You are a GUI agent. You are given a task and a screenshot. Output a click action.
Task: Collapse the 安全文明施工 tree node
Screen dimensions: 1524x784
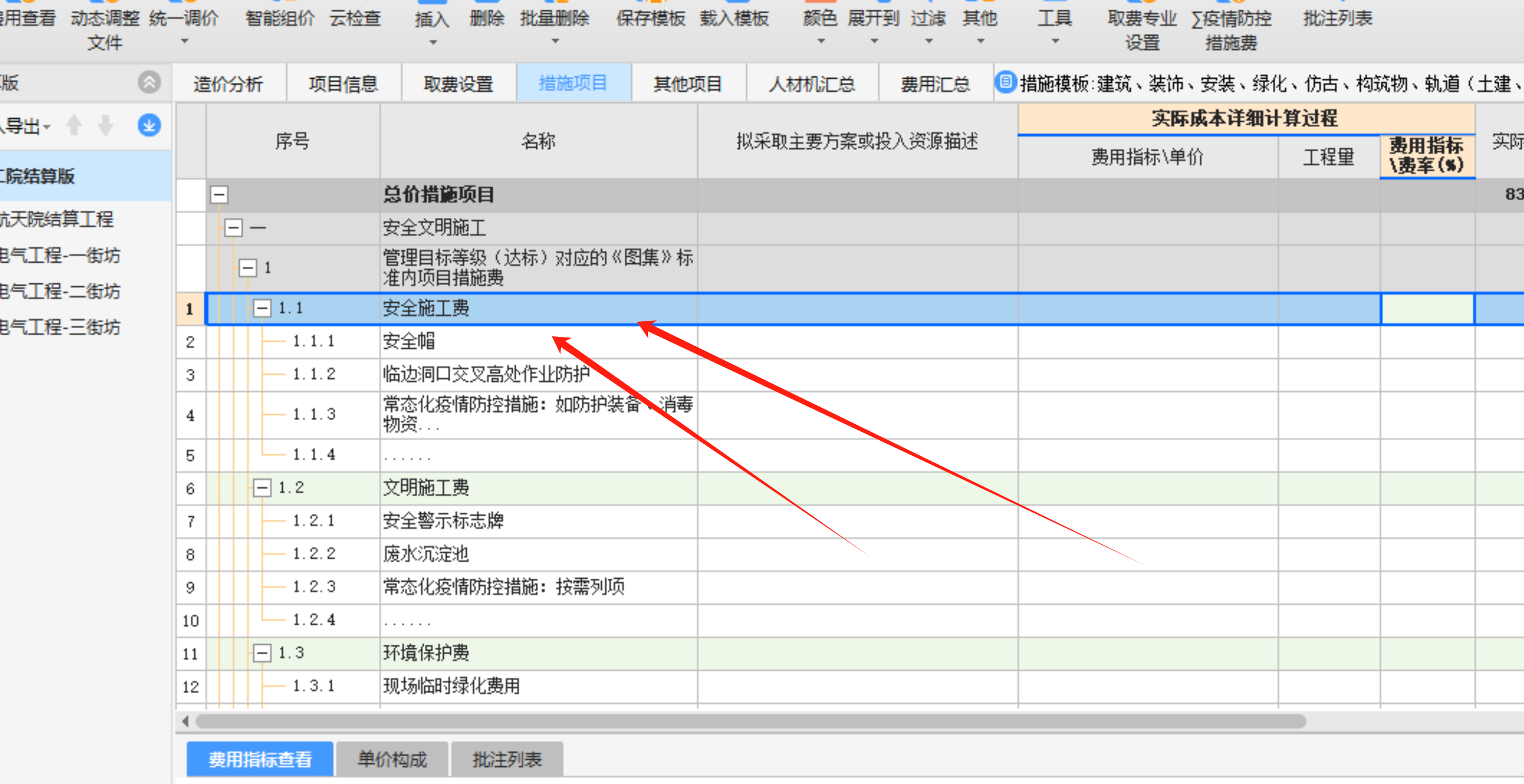click(x=234, y=228)
